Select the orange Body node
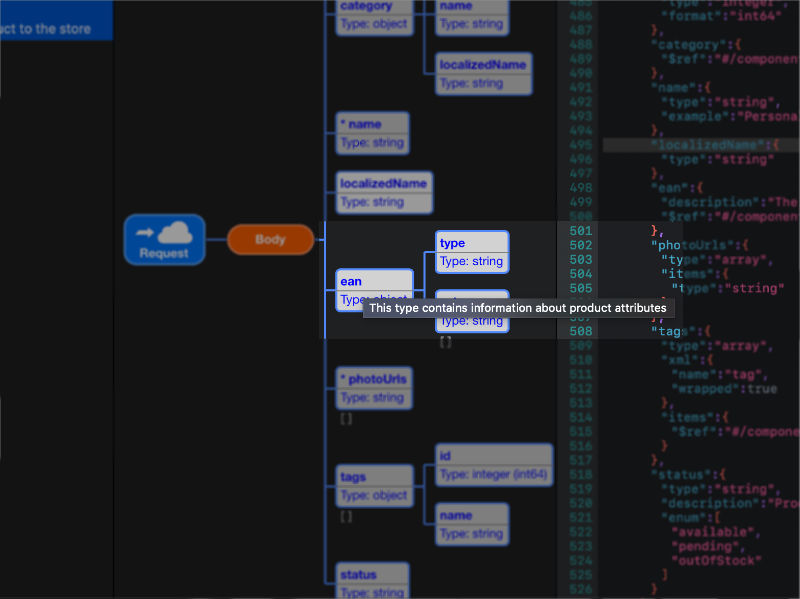The width and height of the screenshot is (800, 599). tap(270, 239)
